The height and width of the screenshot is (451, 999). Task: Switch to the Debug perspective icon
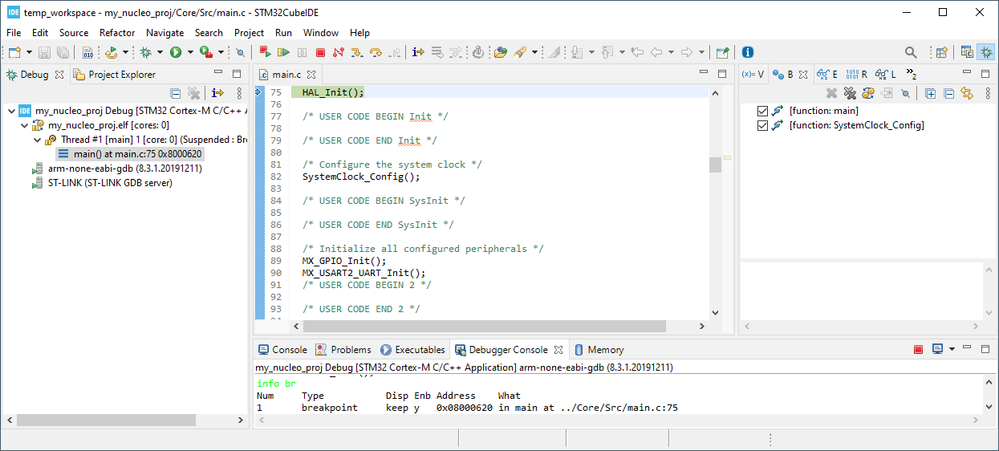(986, 52)
